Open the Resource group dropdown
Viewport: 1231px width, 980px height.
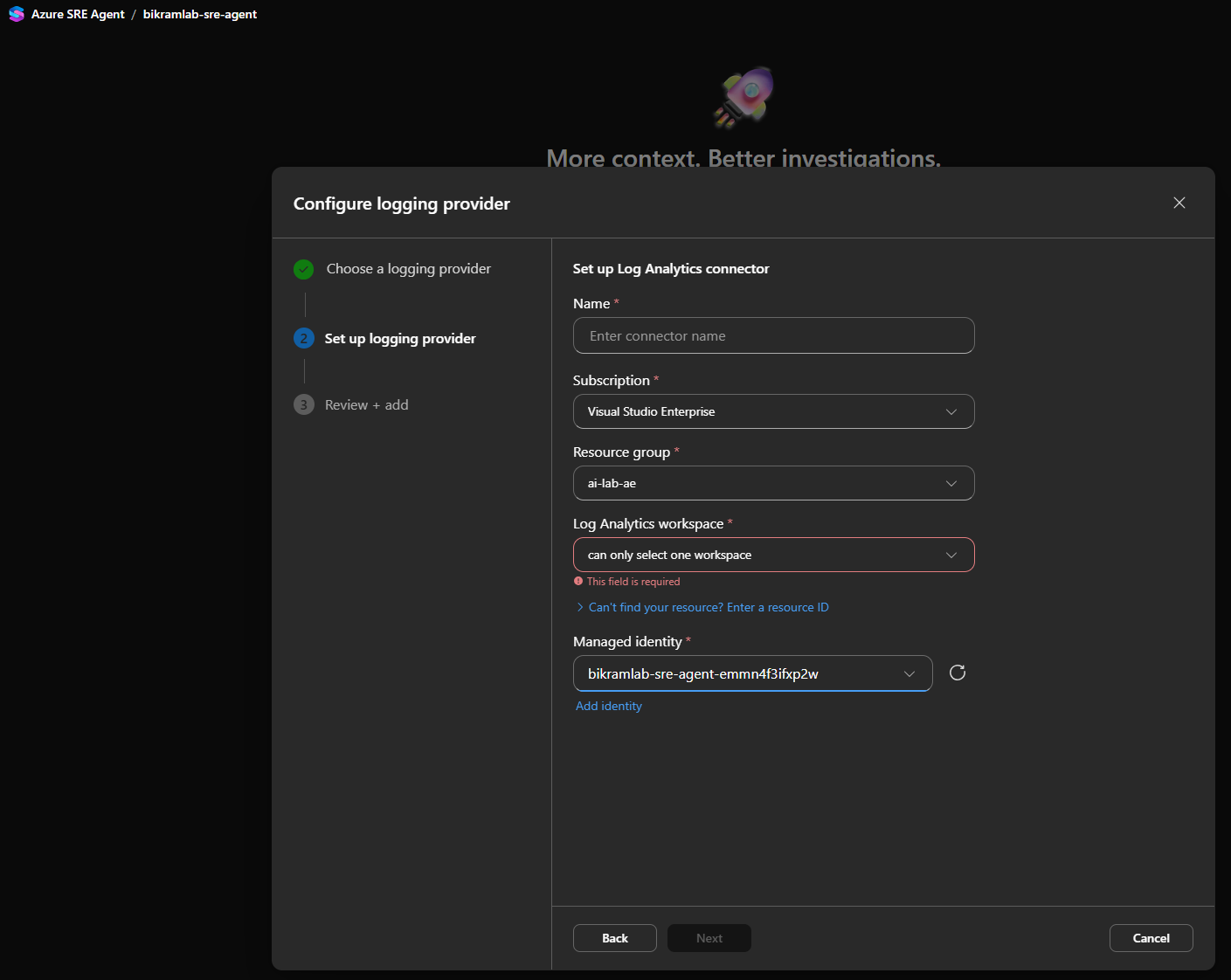pyautogui.click(x=773, y=483)
